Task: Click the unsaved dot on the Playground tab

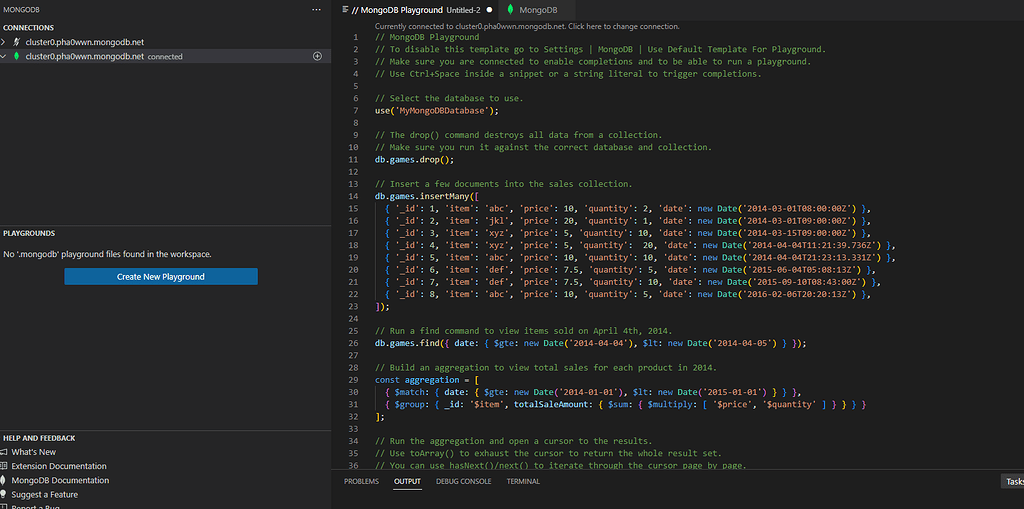Action: click(x=490, y=9)
